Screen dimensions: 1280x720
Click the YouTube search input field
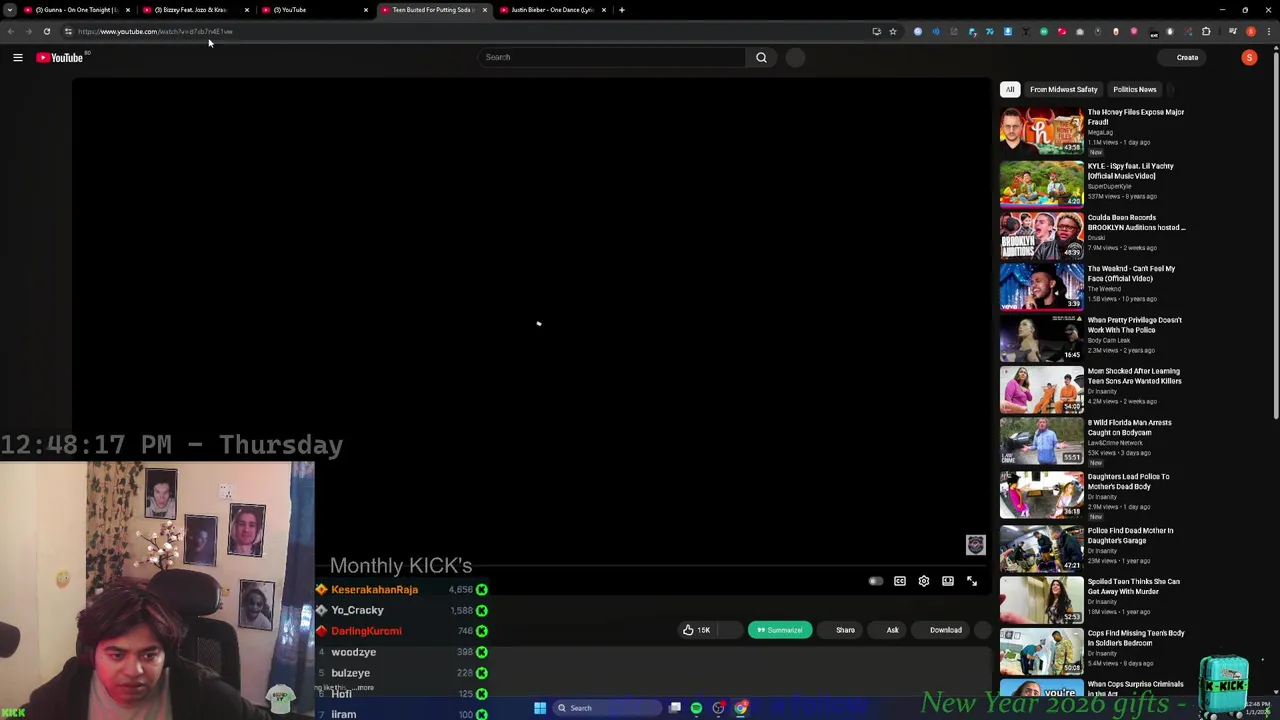[x=612, y=57]
